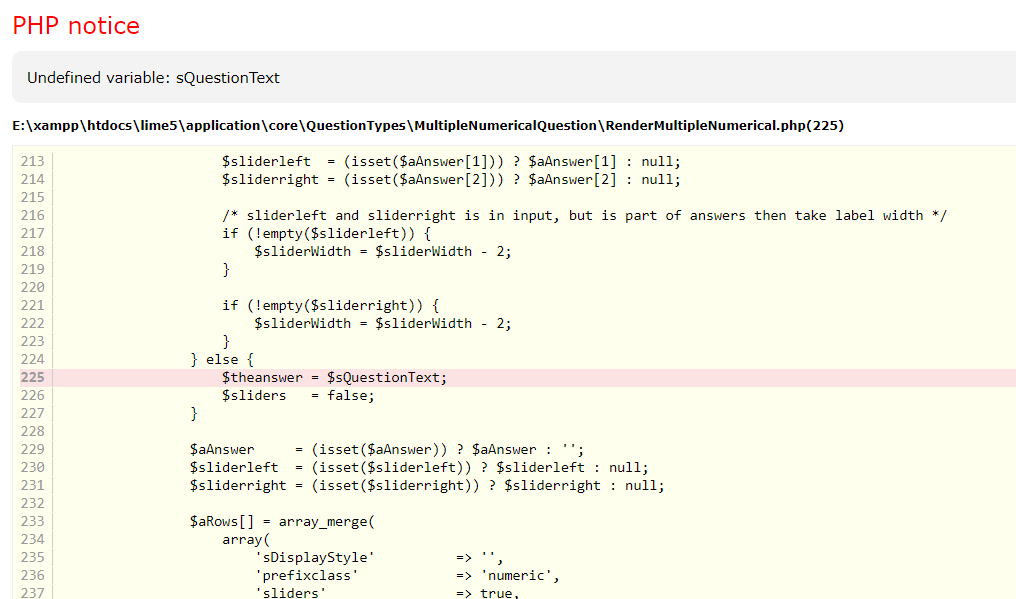The width and height of the screenshot is (1016, 599).
Task: Click highlighted line $theanswer = $sQuestionText
Action: (334, 377)
